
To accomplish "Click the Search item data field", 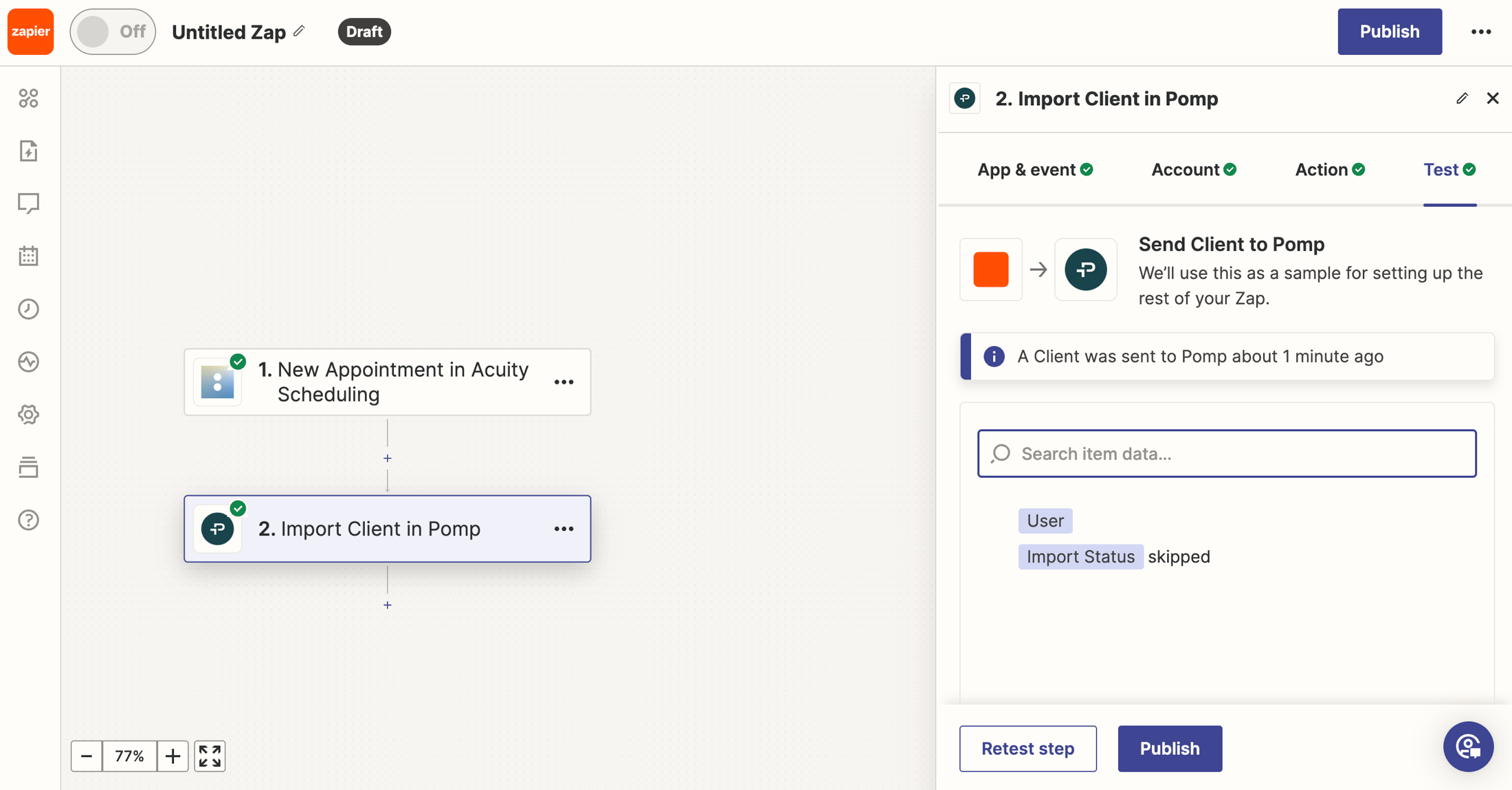I will click(x=1227, y=454).
